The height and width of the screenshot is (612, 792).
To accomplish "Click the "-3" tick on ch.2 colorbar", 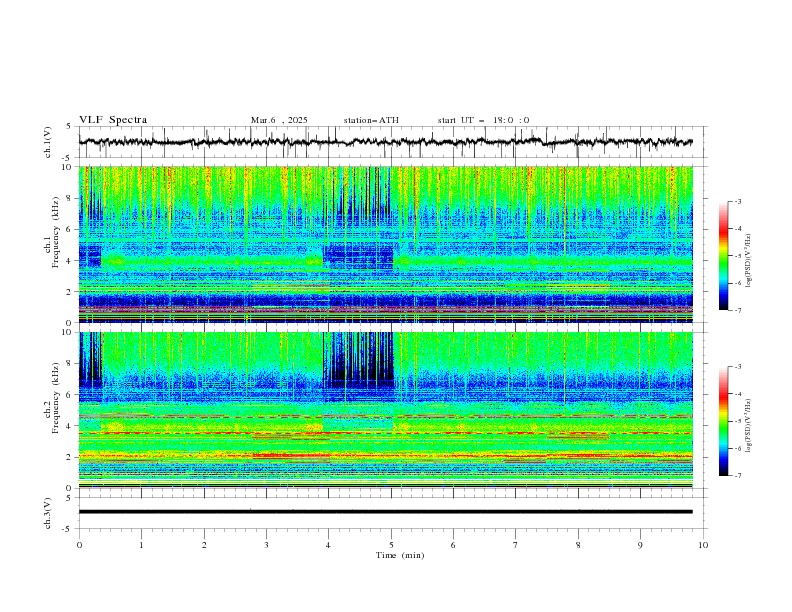I will 738,367.
